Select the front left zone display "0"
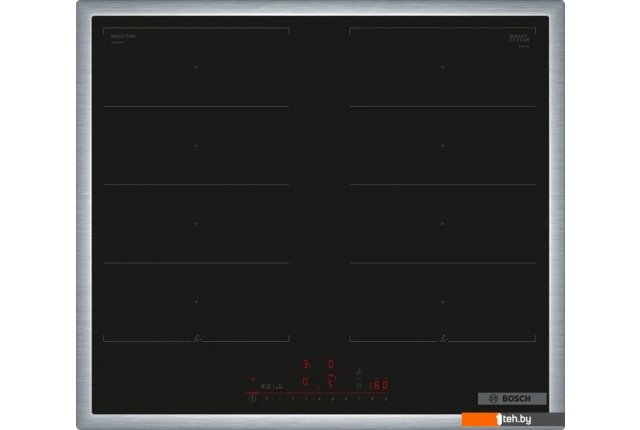Image resolution: width=640 pixels, height=430 pixels. (306, 382)
